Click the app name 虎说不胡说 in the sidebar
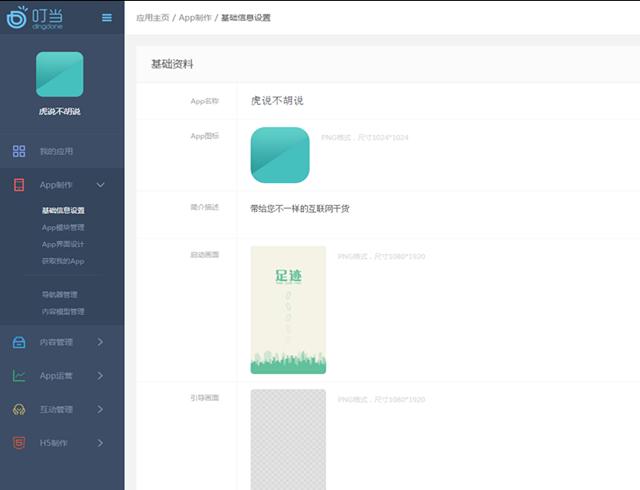This screenshot has height=490, width=640. coord(60,111)
